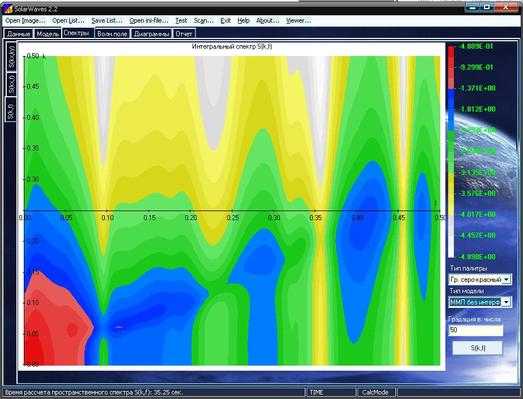Open the Help menu
Image resolution: width=523 pixels, height=399 pixels.
[243, 21]
